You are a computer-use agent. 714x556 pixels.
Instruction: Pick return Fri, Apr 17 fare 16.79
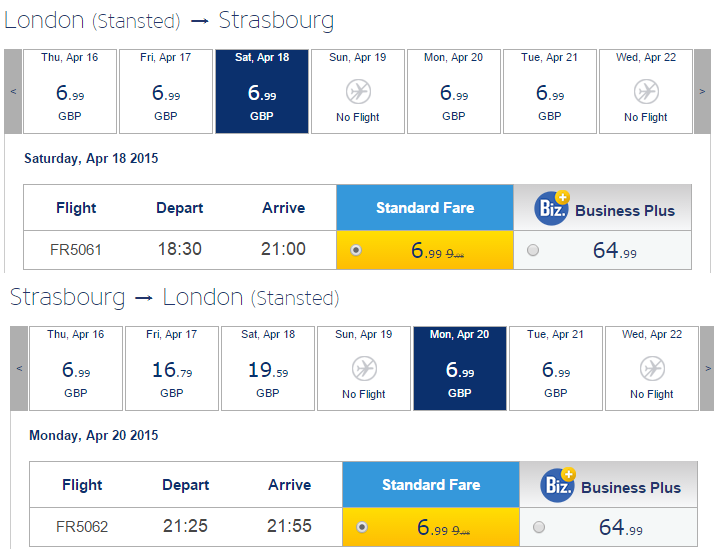point(172,368)
